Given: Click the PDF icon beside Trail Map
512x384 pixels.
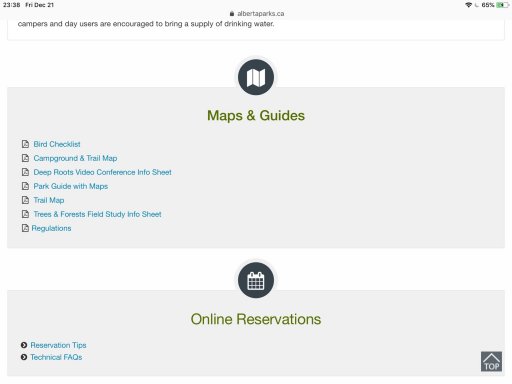Looking at the screenshot, I should [25, 200].
